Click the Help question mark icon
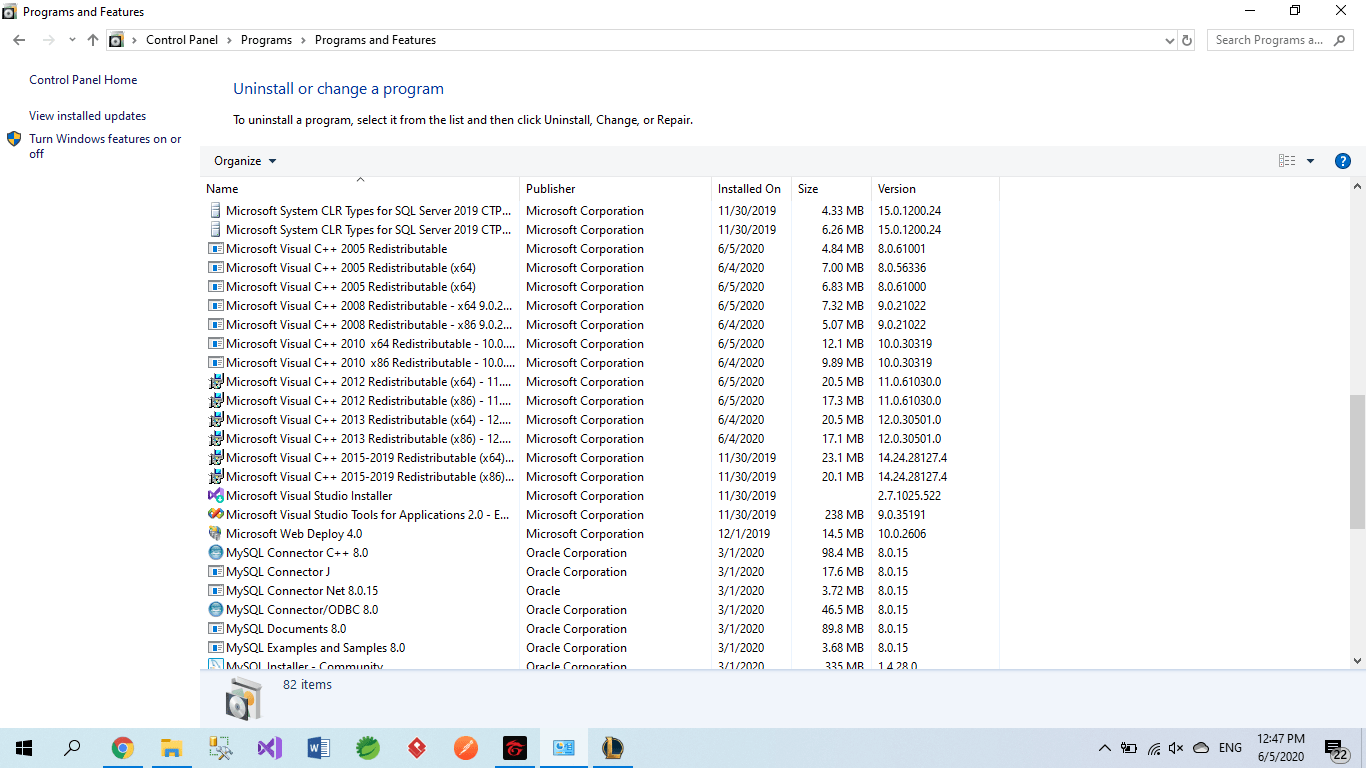This screenshot has width=1366, height=768. pos(1343,161)
